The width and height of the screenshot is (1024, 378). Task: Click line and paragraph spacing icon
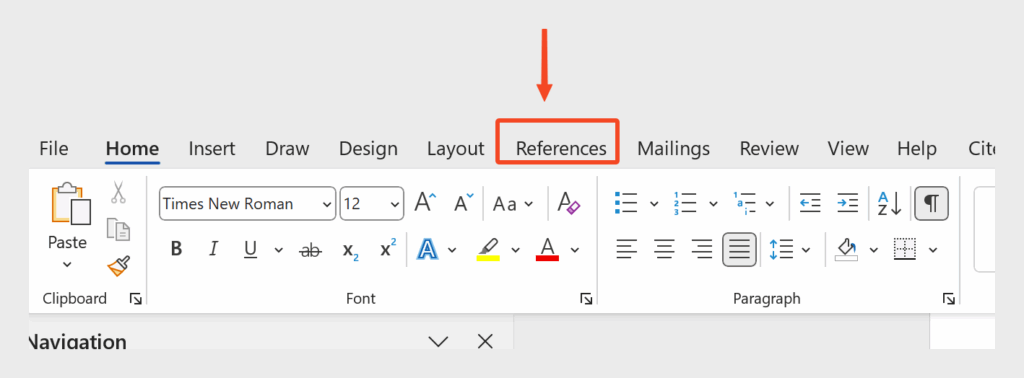[781, 249]
